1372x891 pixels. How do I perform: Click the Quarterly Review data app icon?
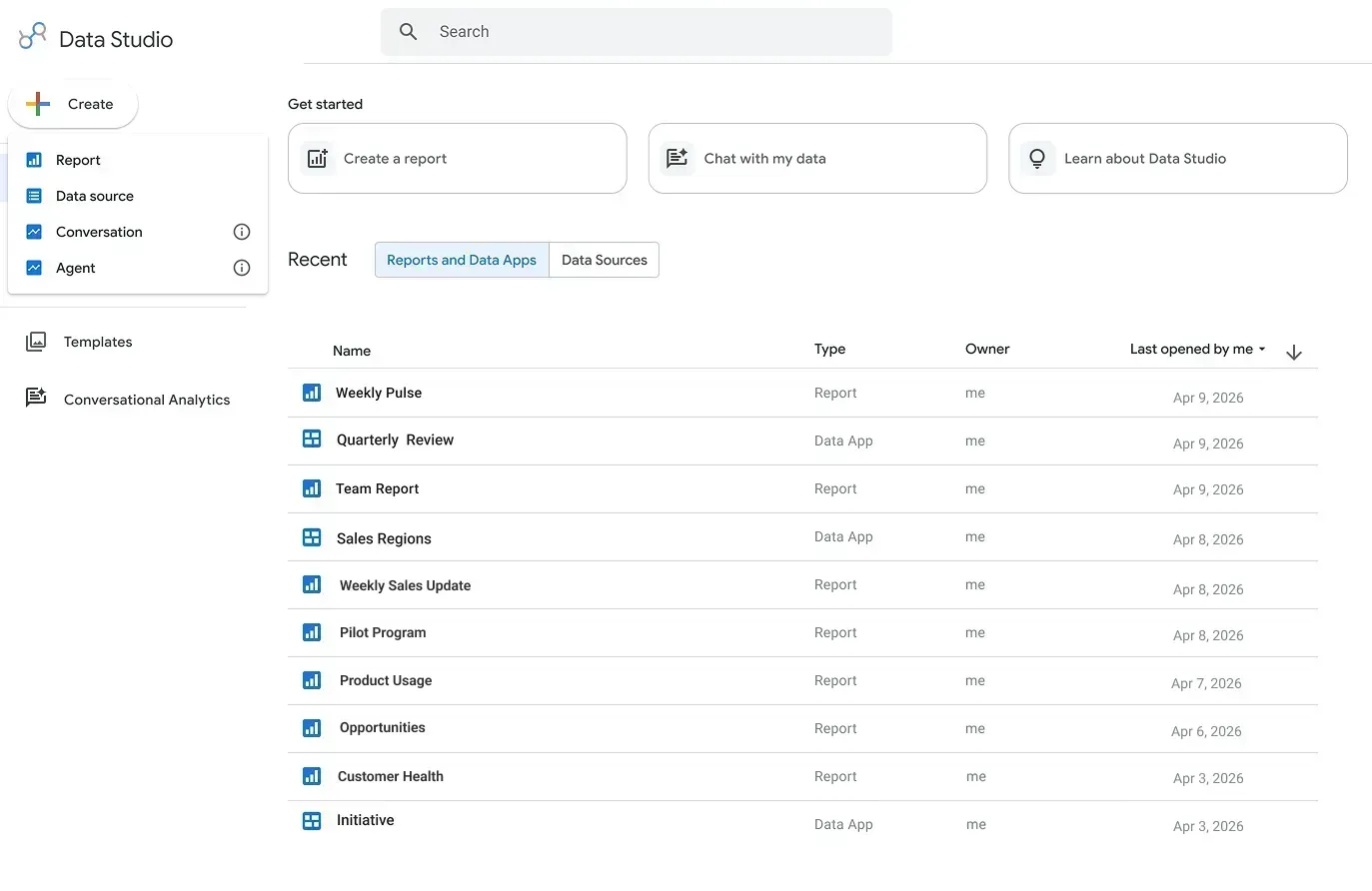[312, 440]
